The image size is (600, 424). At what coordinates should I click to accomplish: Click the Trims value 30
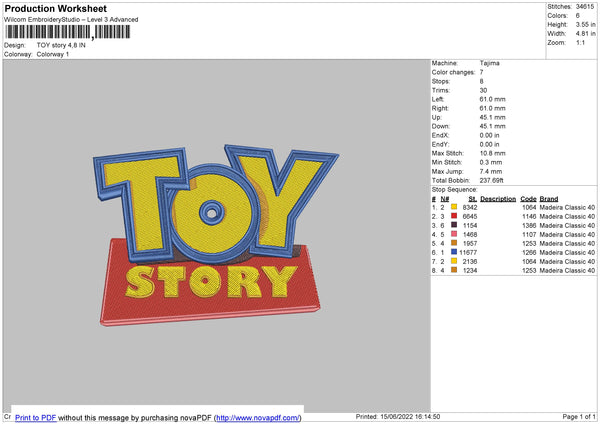483,90
